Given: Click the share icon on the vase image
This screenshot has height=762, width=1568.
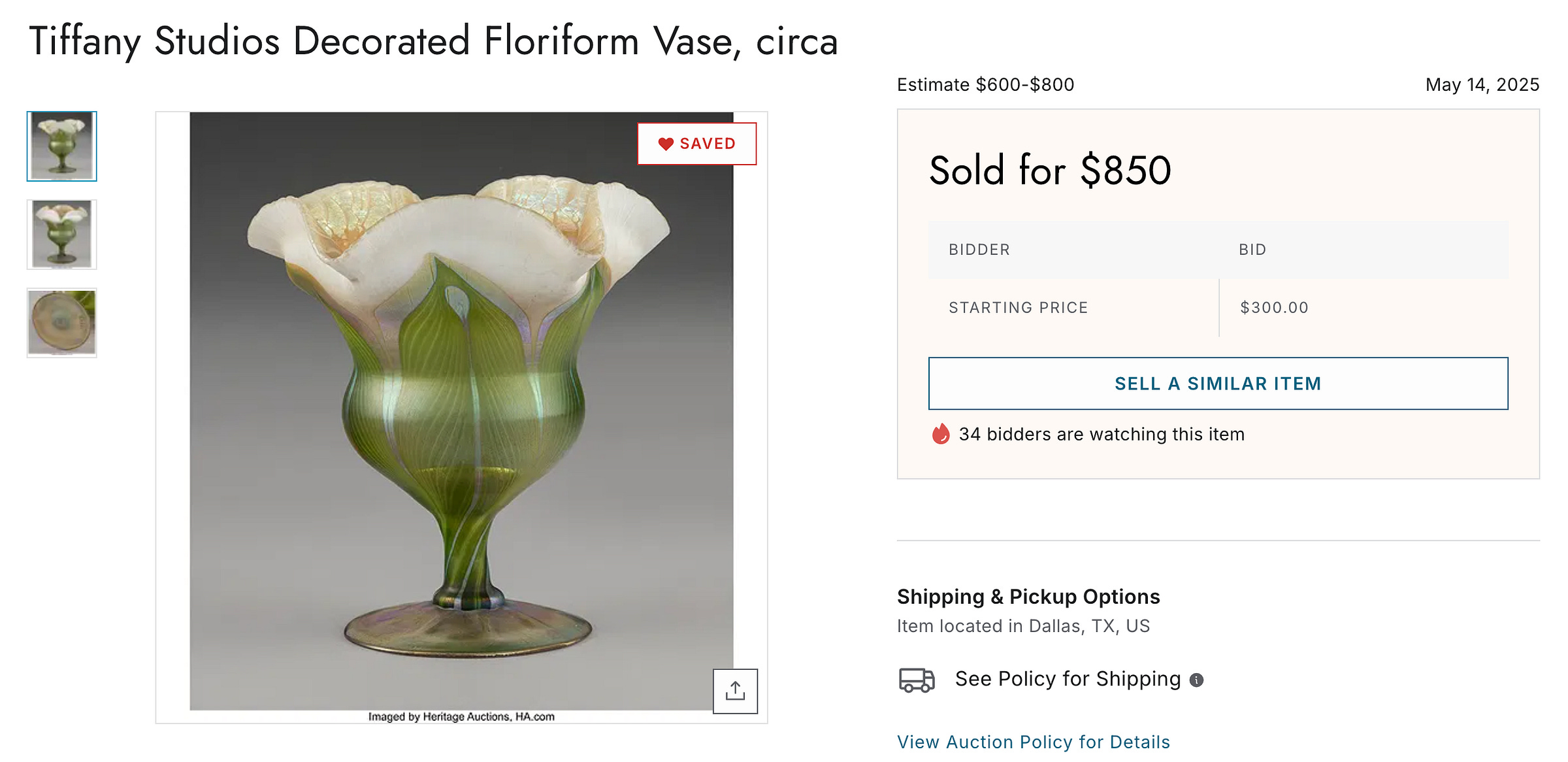Looking at the screenshot, I should 735,691.
